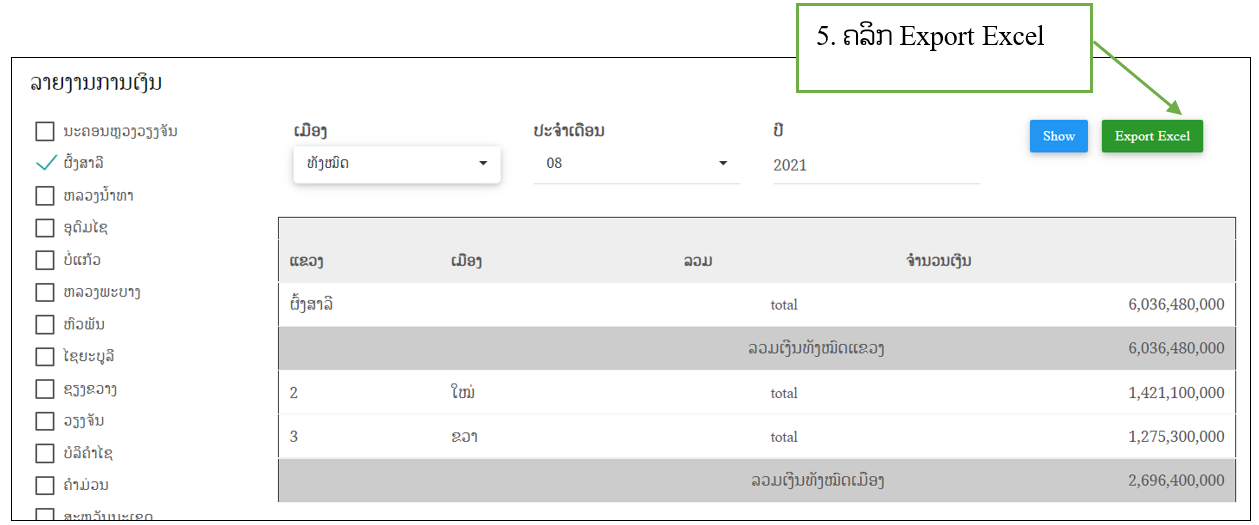Click the ເມືອງ column header in table
1259x525 pixels.
click(x=467, y=261)
